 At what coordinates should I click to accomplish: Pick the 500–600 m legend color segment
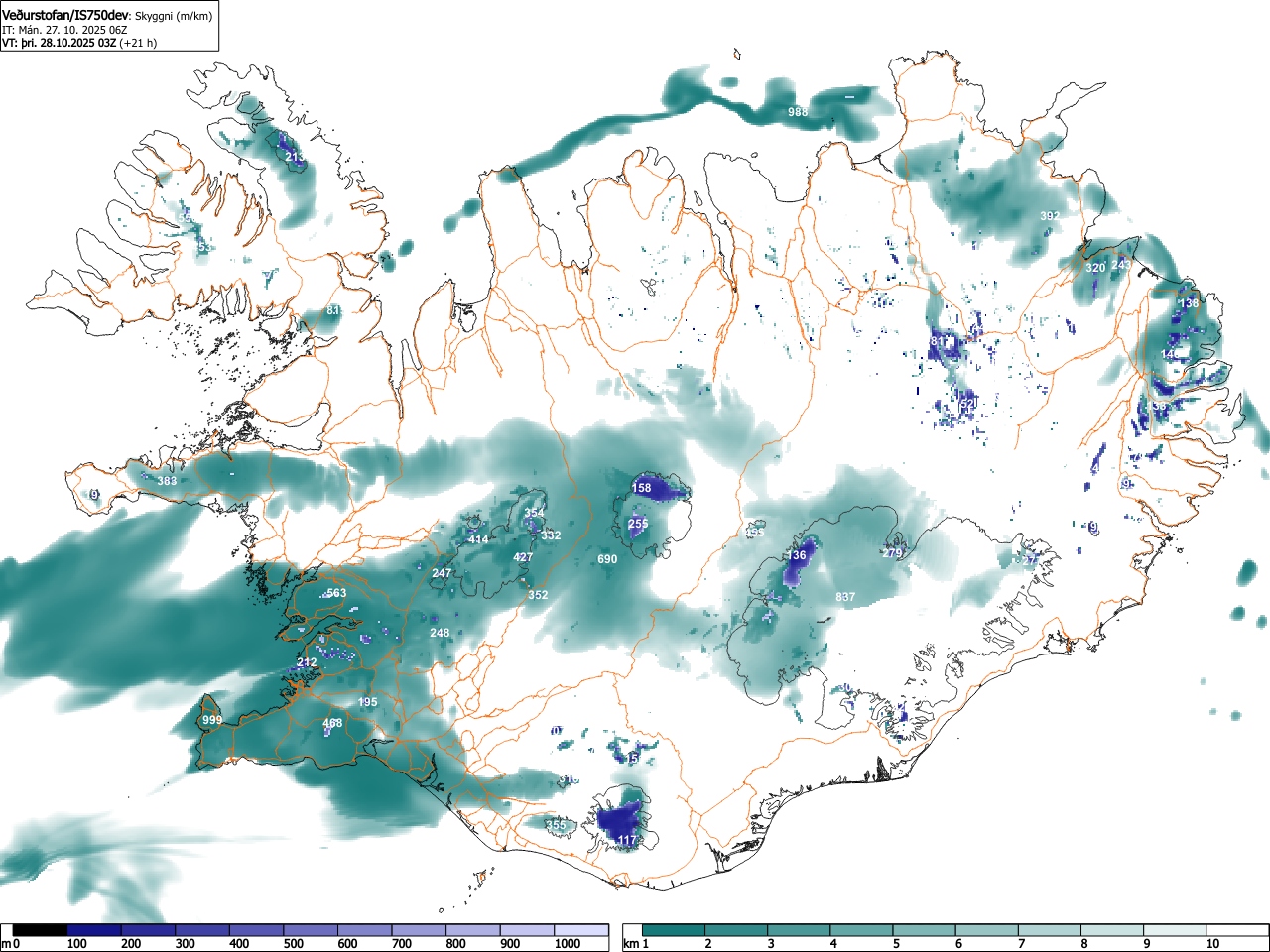(x=311, y=930)
